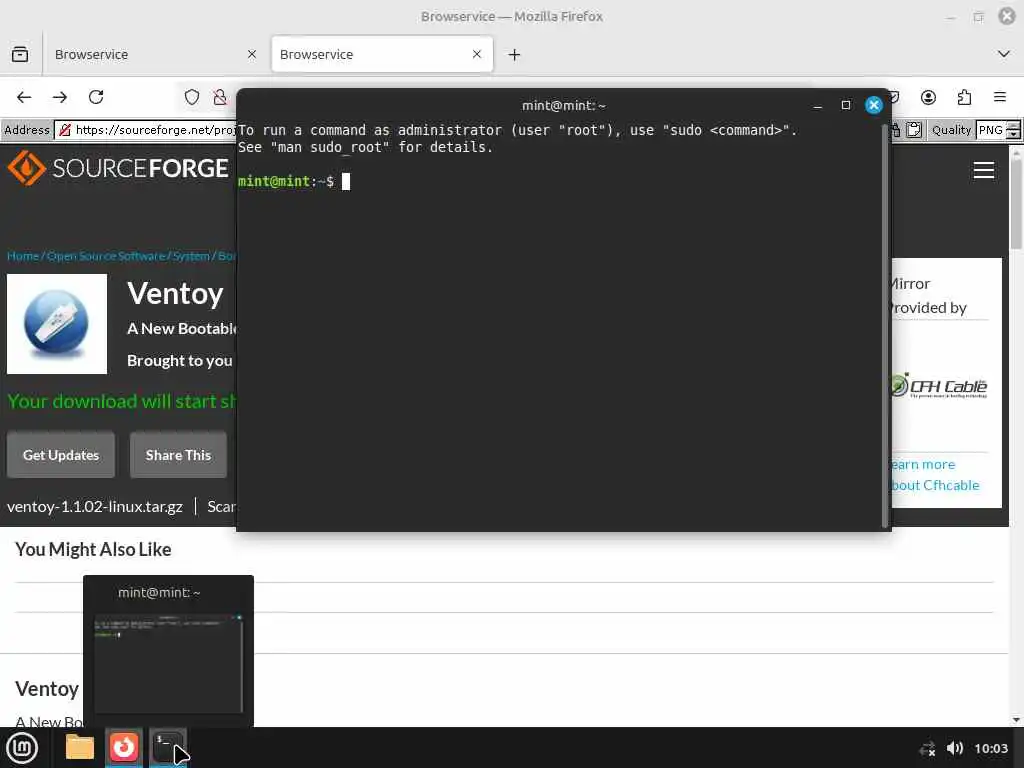
Task: Select the active second Browservice tab
Action: tap(382, 54)
